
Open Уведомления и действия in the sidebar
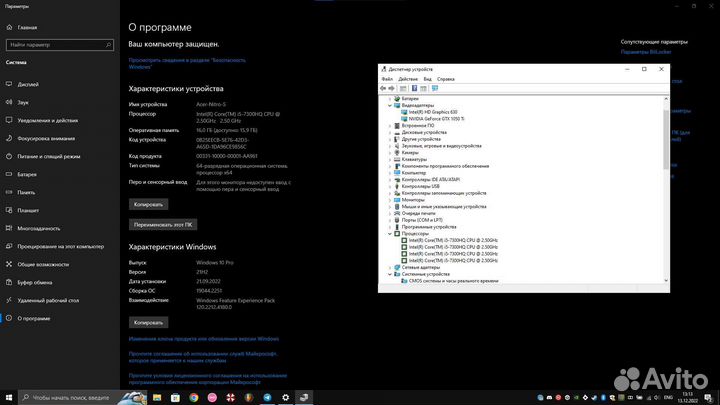click(48, 120)
